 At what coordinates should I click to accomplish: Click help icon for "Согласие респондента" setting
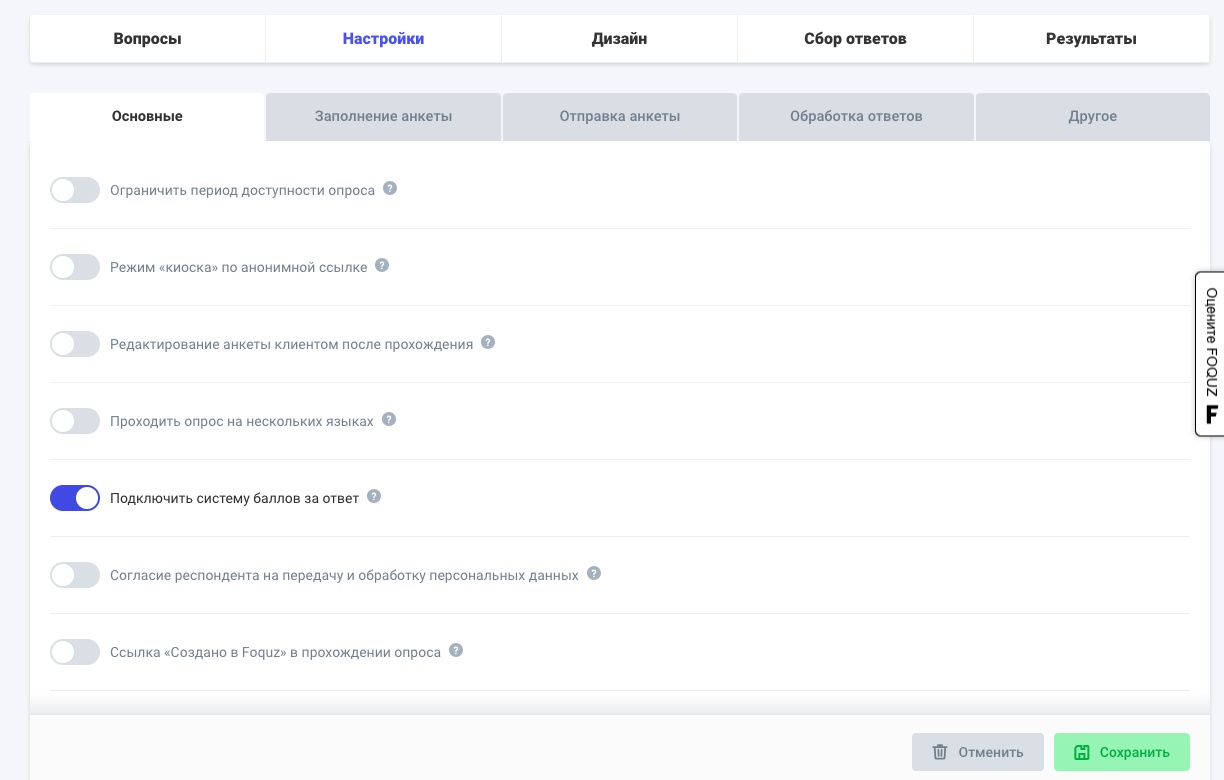[594, 574]
